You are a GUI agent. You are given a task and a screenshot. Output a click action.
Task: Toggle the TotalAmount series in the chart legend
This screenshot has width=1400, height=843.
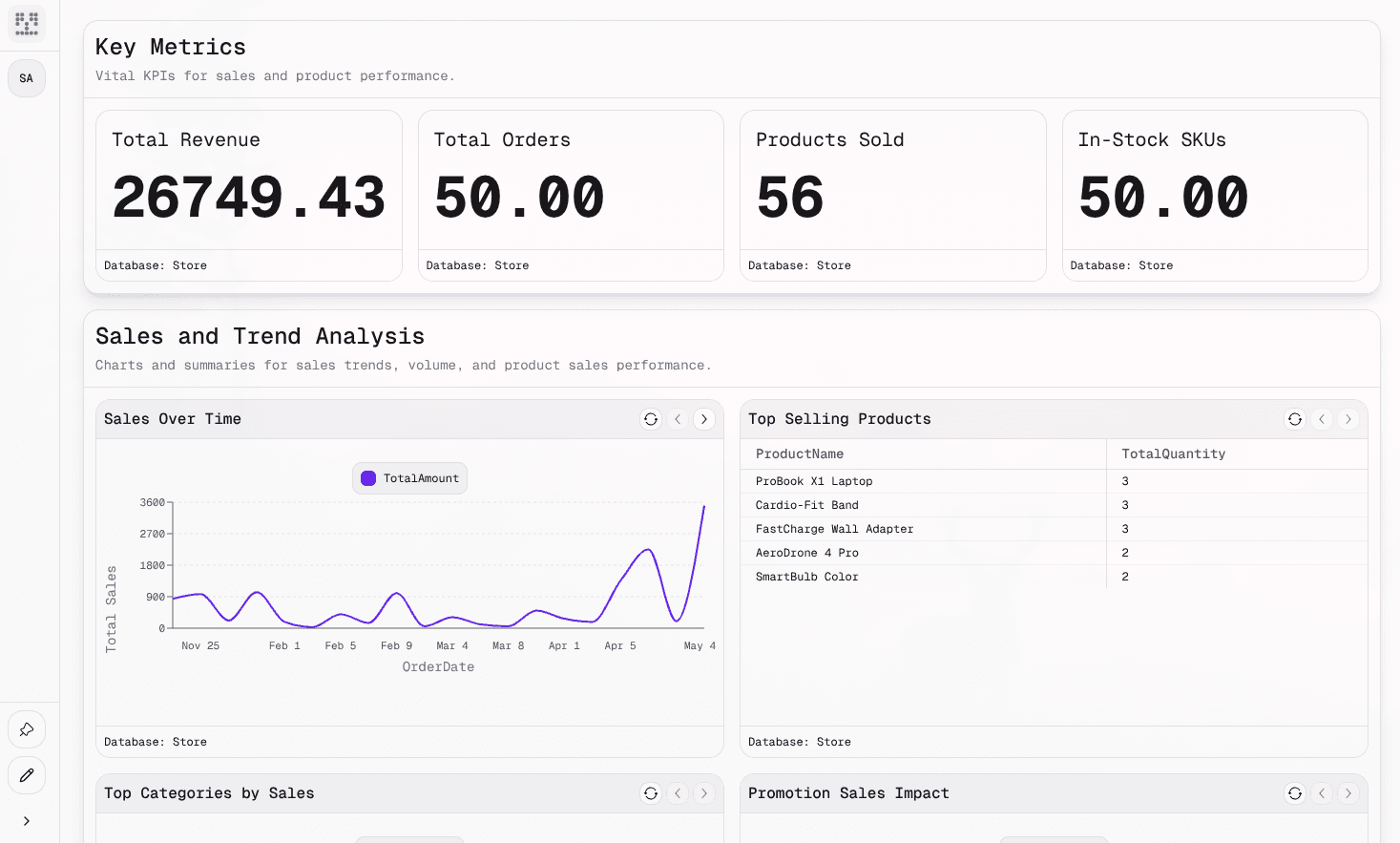[x=409, y=477]
